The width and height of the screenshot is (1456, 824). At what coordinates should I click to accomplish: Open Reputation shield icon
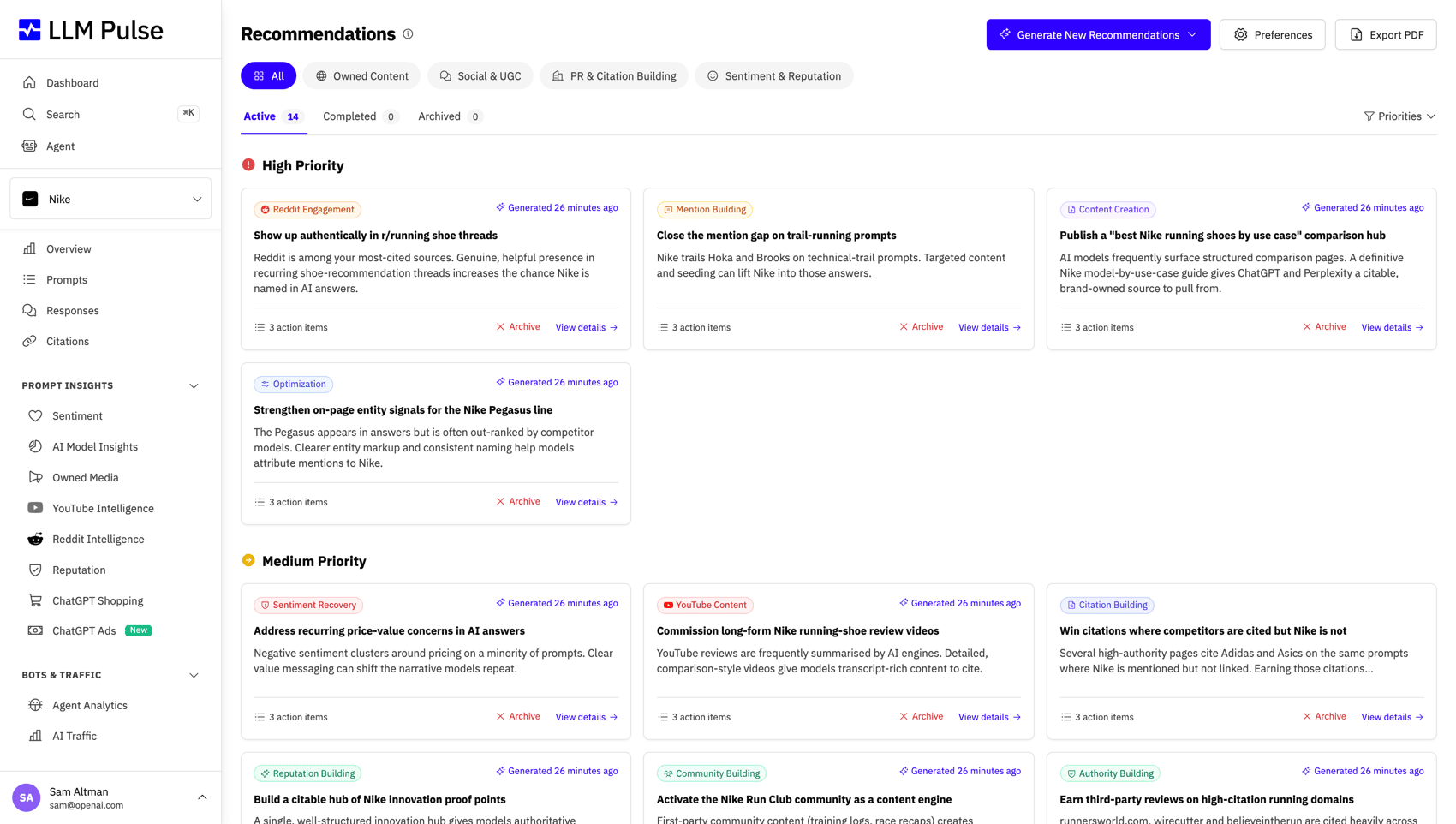35,570
